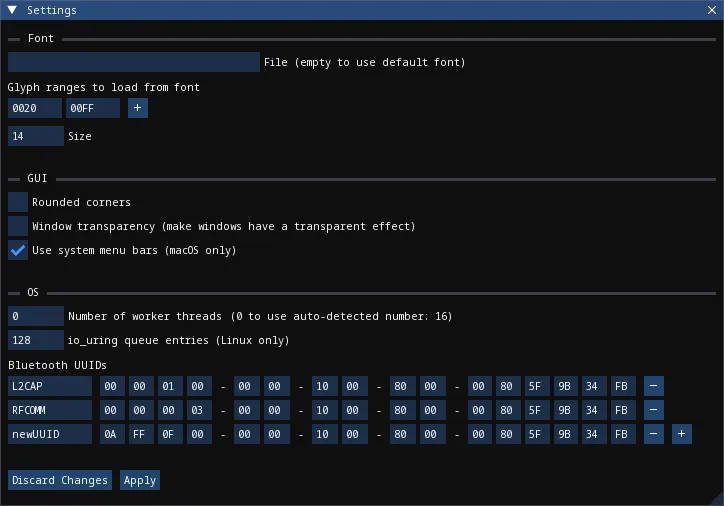
Task: Select the glyph range end field 00FF
Action: point(93,108)
